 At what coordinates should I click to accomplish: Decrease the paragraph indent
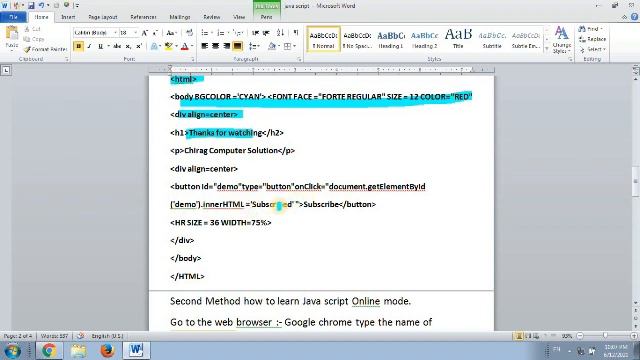pos(256,33)
